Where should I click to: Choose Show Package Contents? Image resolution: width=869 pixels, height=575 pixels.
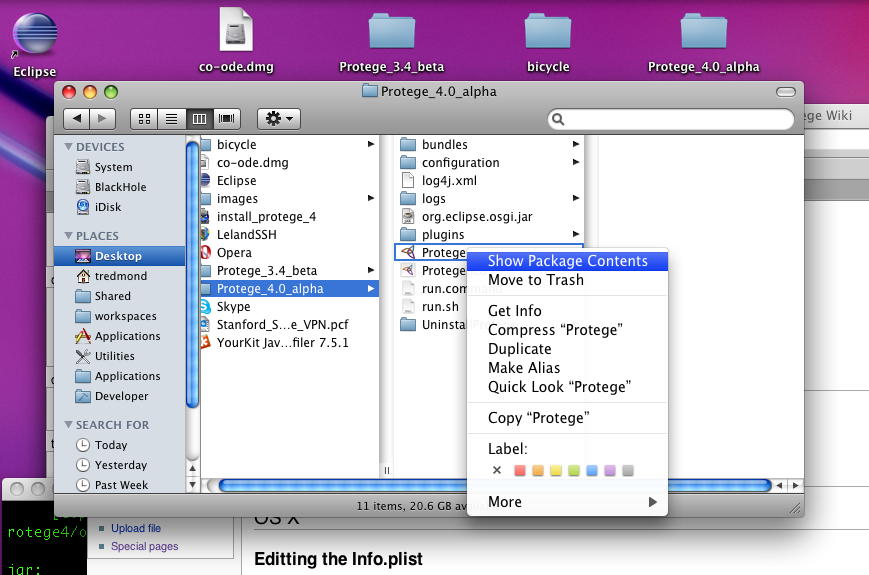(x=567, y=261)
